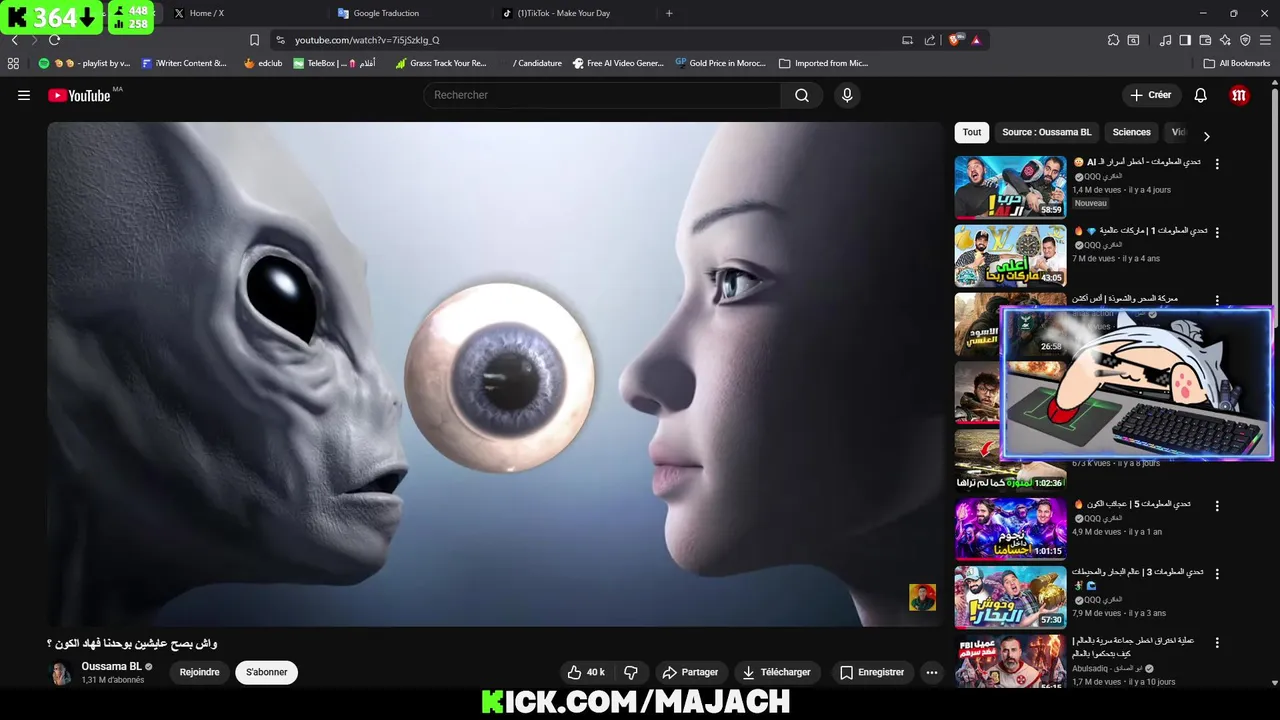Image resolution: width=1280 pixels, height=720 pixels.
Task: Click the Brave Shields lion icon
Action: pyautogui.click(x=954, y=40)
